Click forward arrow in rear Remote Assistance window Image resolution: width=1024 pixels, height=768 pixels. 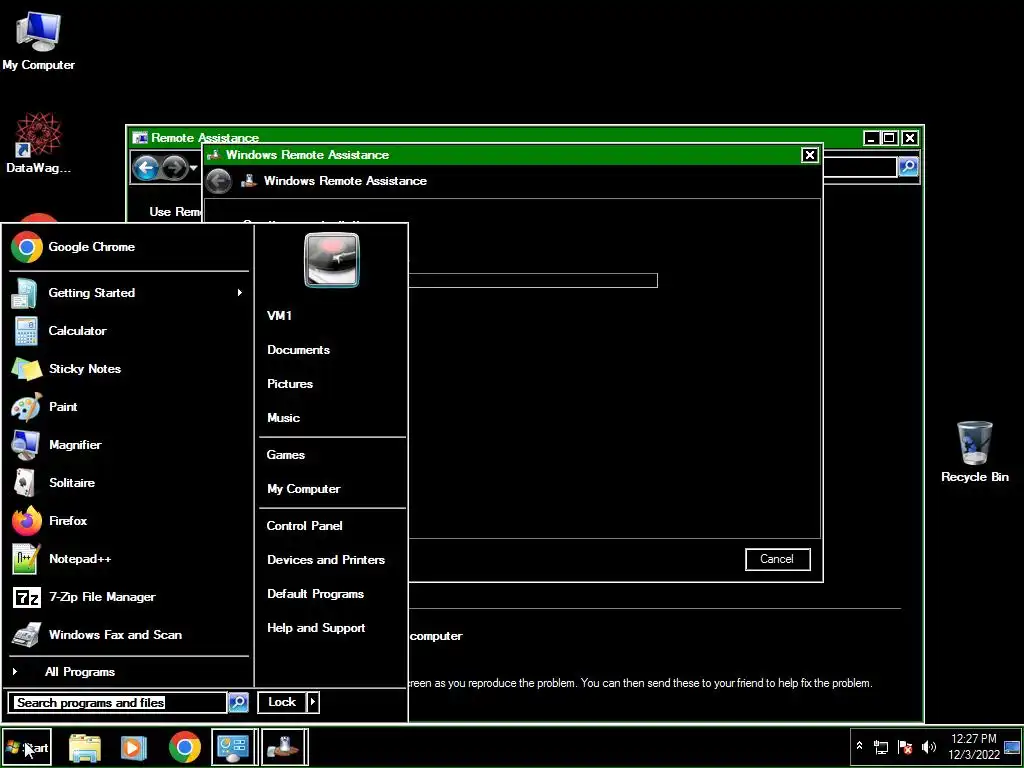(174, 168)
